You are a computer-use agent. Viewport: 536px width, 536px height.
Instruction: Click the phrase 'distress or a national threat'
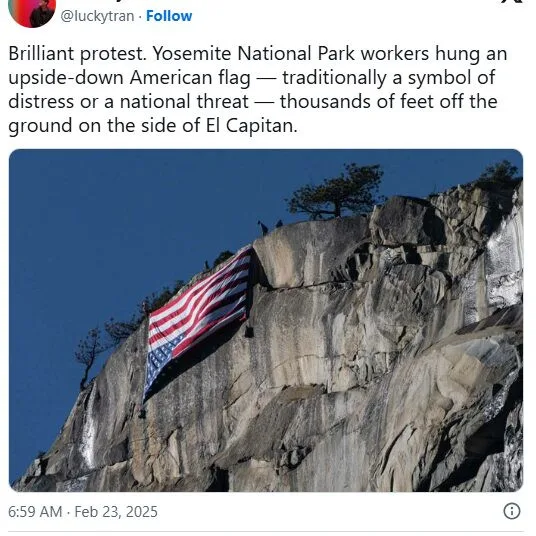pos(128,102)
